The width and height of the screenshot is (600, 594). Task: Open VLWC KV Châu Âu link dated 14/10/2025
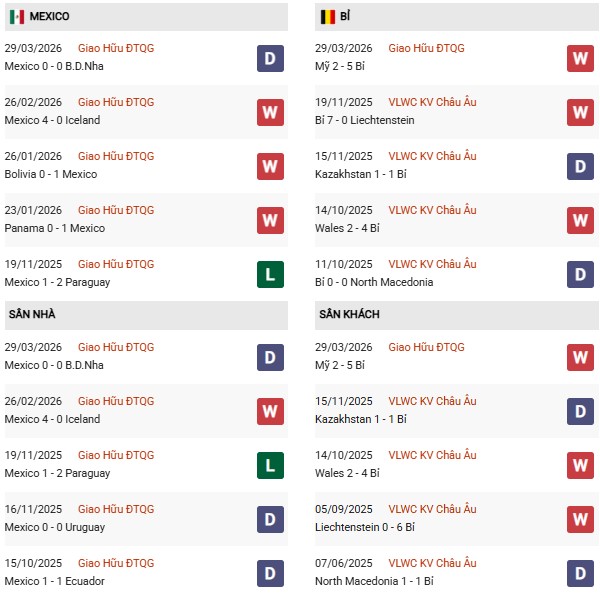click(x=432, y=210)
